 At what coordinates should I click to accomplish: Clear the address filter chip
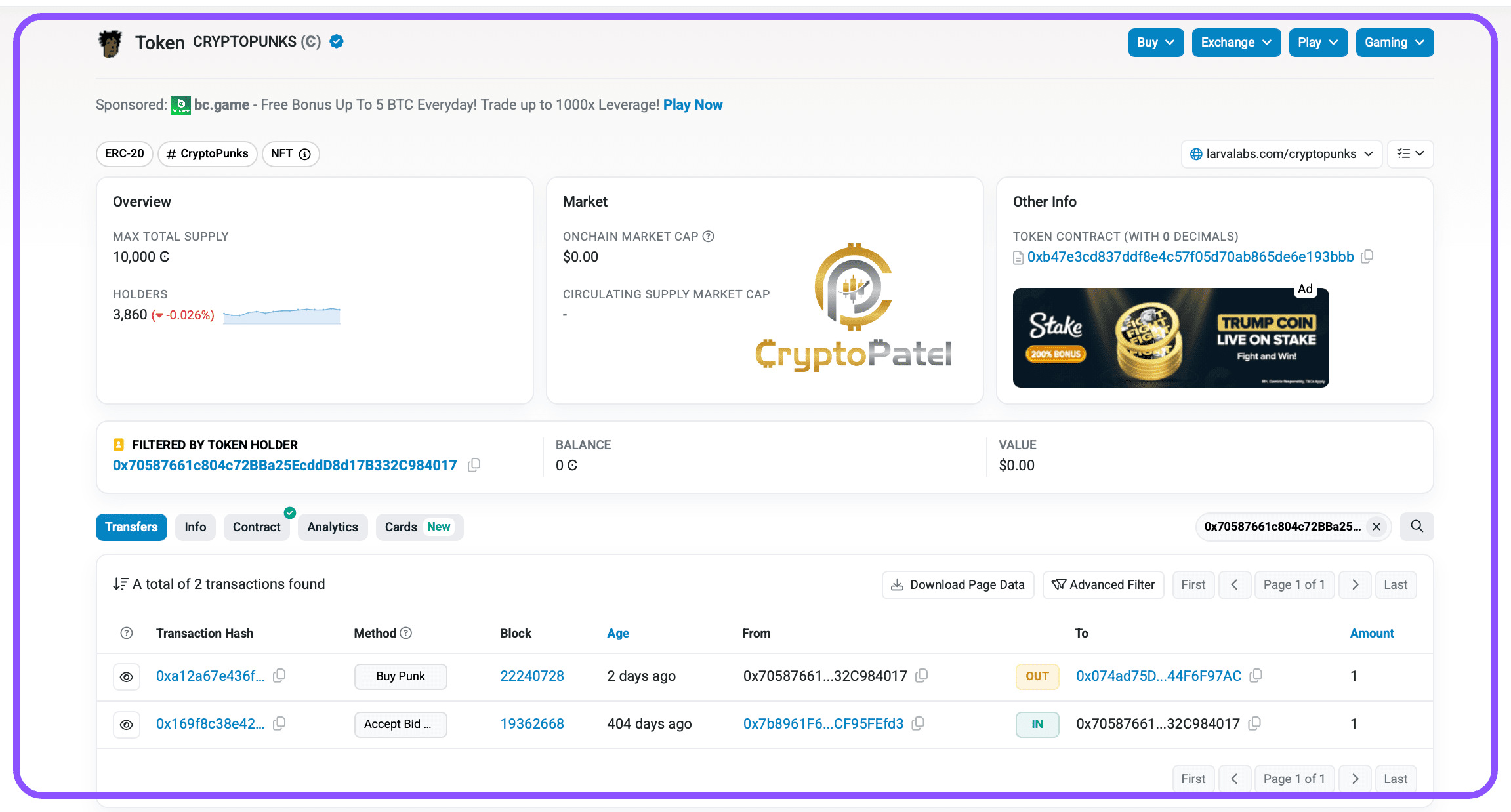pyautogui.click(x=1376, y=527)
